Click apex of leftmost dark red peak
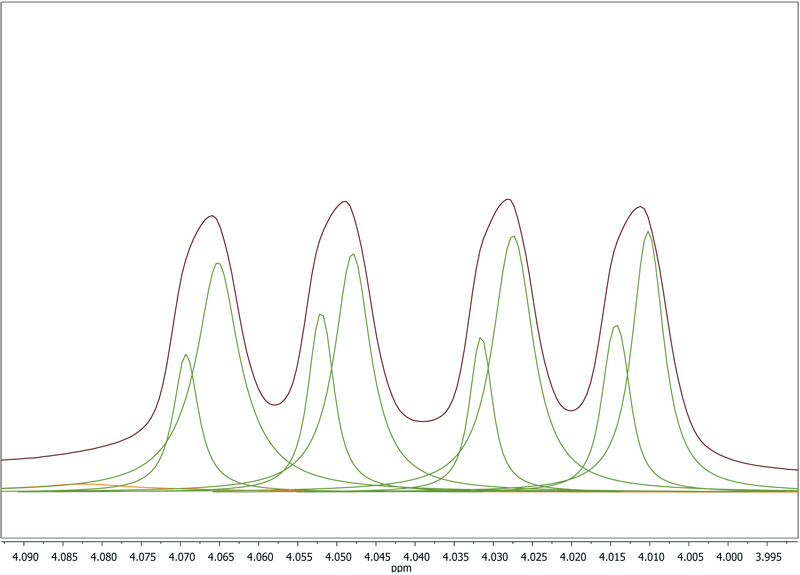 point(212,216)
